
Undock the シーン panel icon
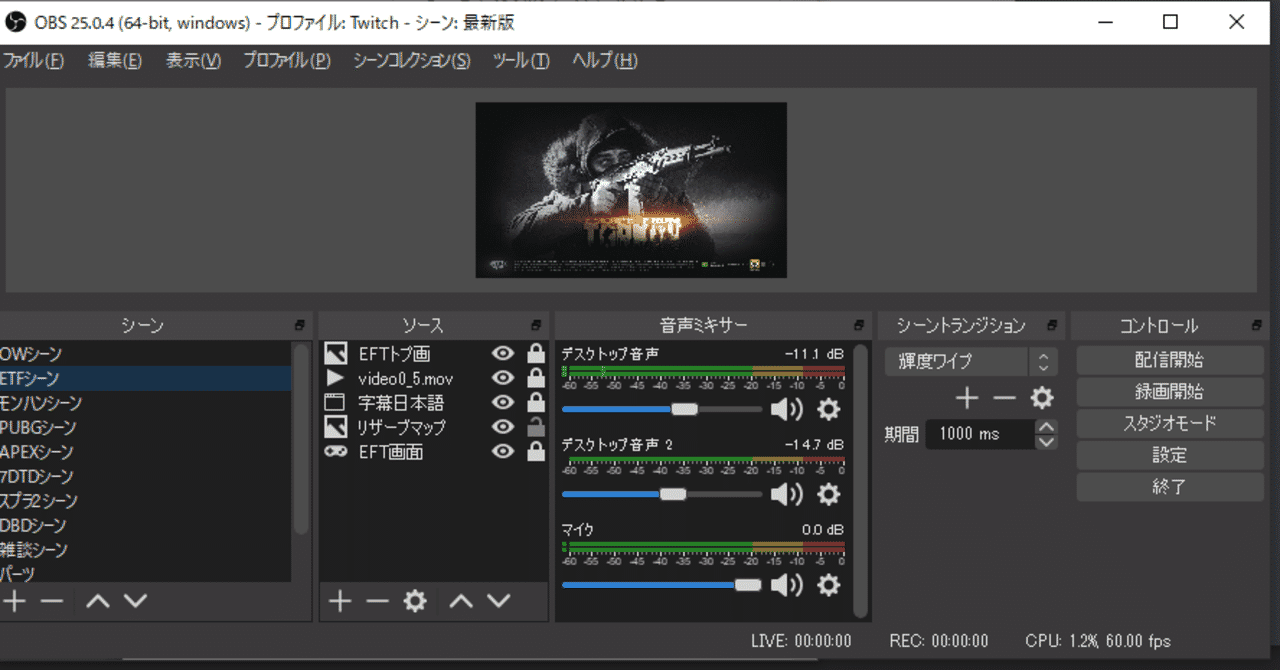click(300, 326)
